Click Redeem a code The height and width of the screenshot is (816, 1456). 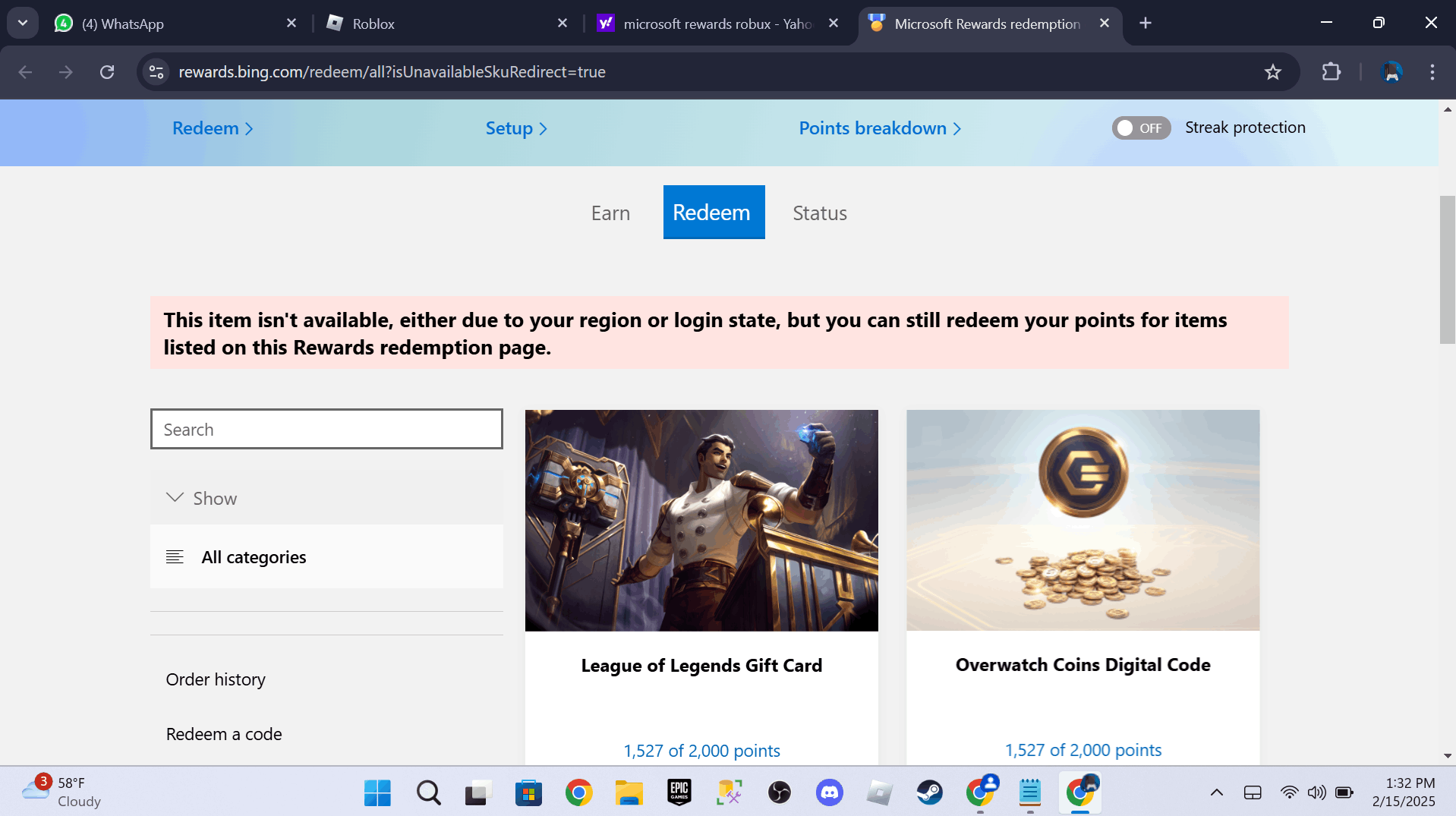[223, 733]
